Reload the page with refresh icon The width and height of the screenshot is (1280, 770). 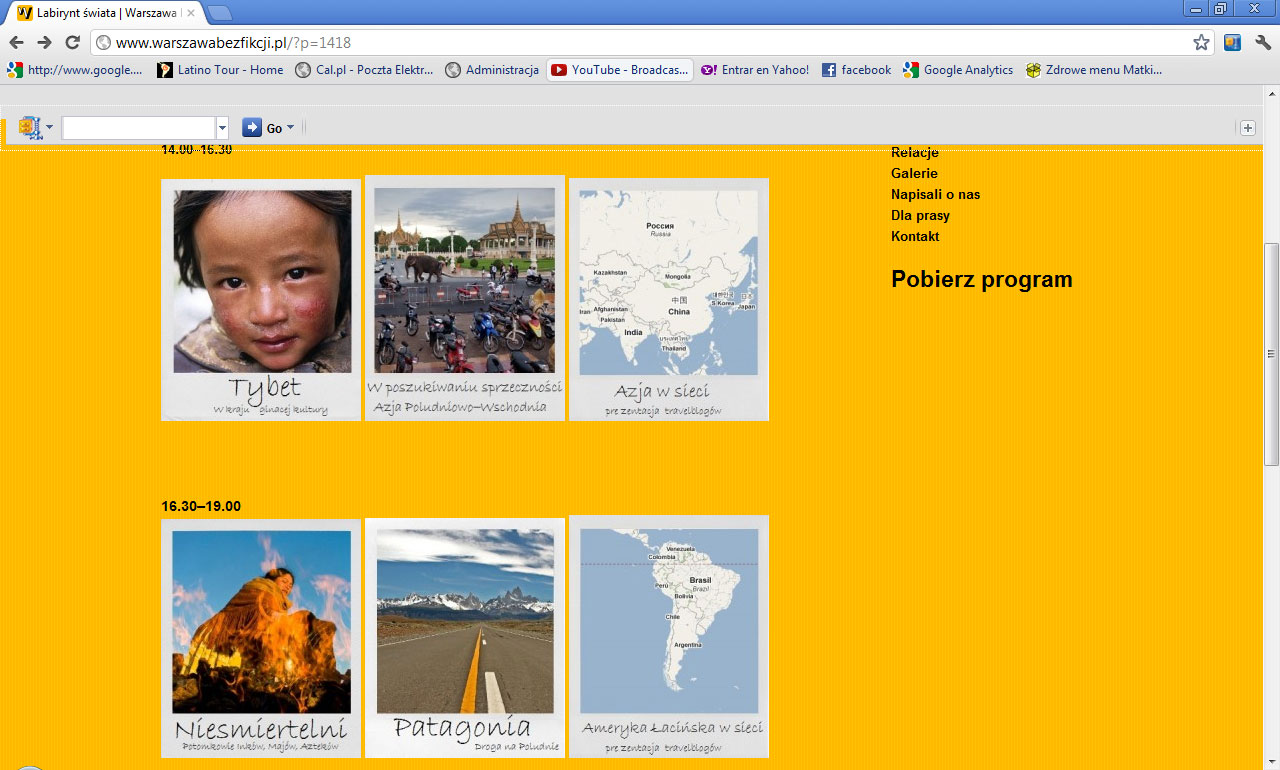coord(72,42)
